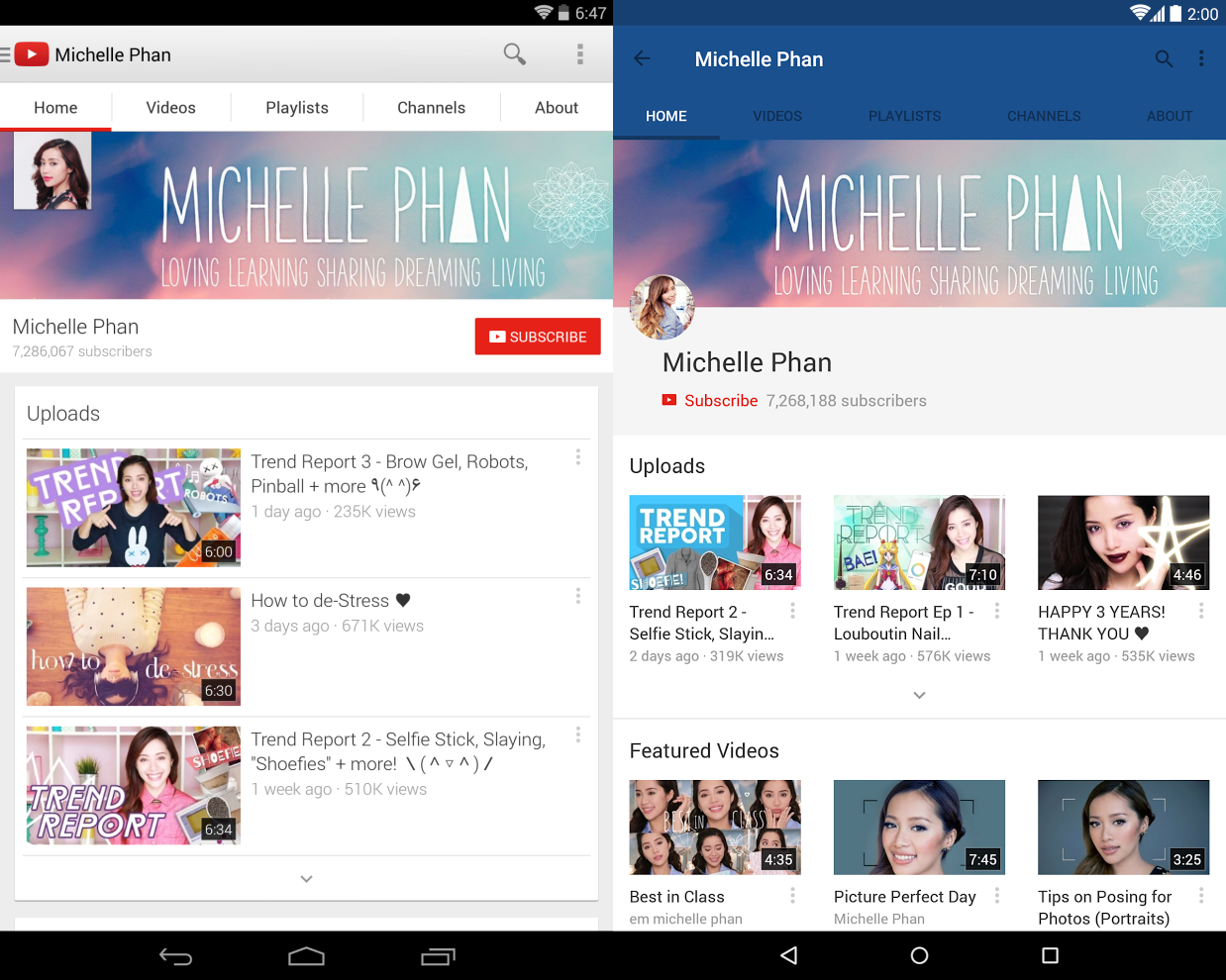Open title "Trend Report 3 - Brow Gel, Robots"
1226x980 pixels.
click(389, 474)
